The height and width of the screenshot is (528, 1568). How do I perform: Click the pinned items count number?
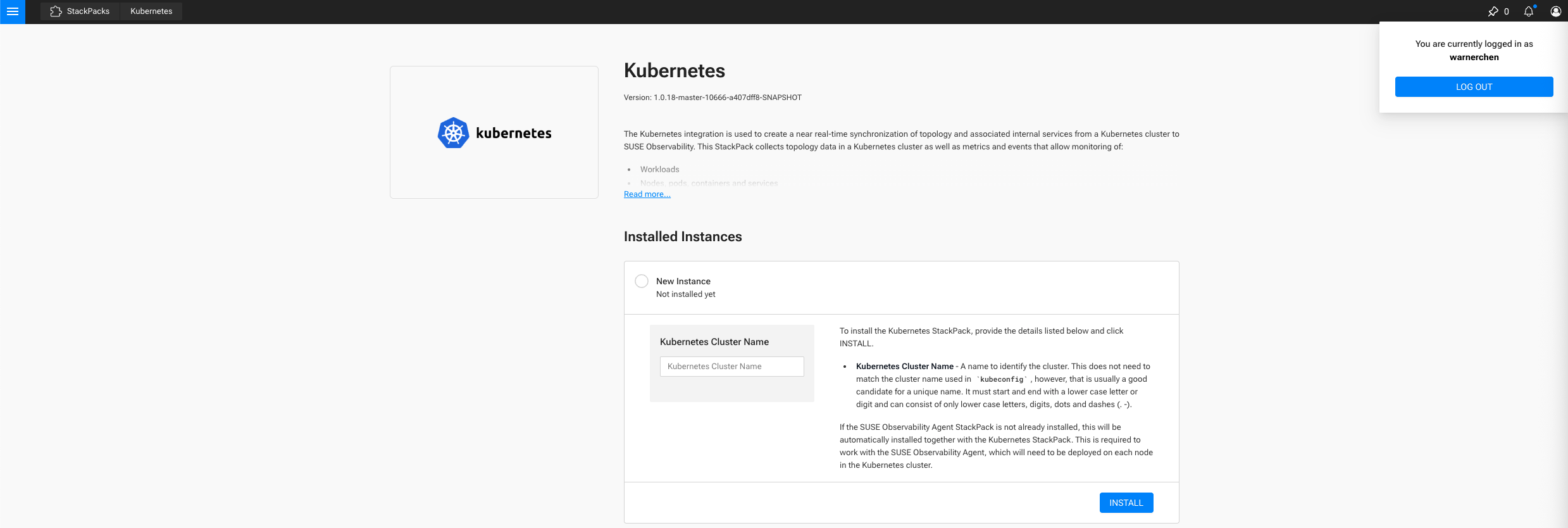point(1507,11)
